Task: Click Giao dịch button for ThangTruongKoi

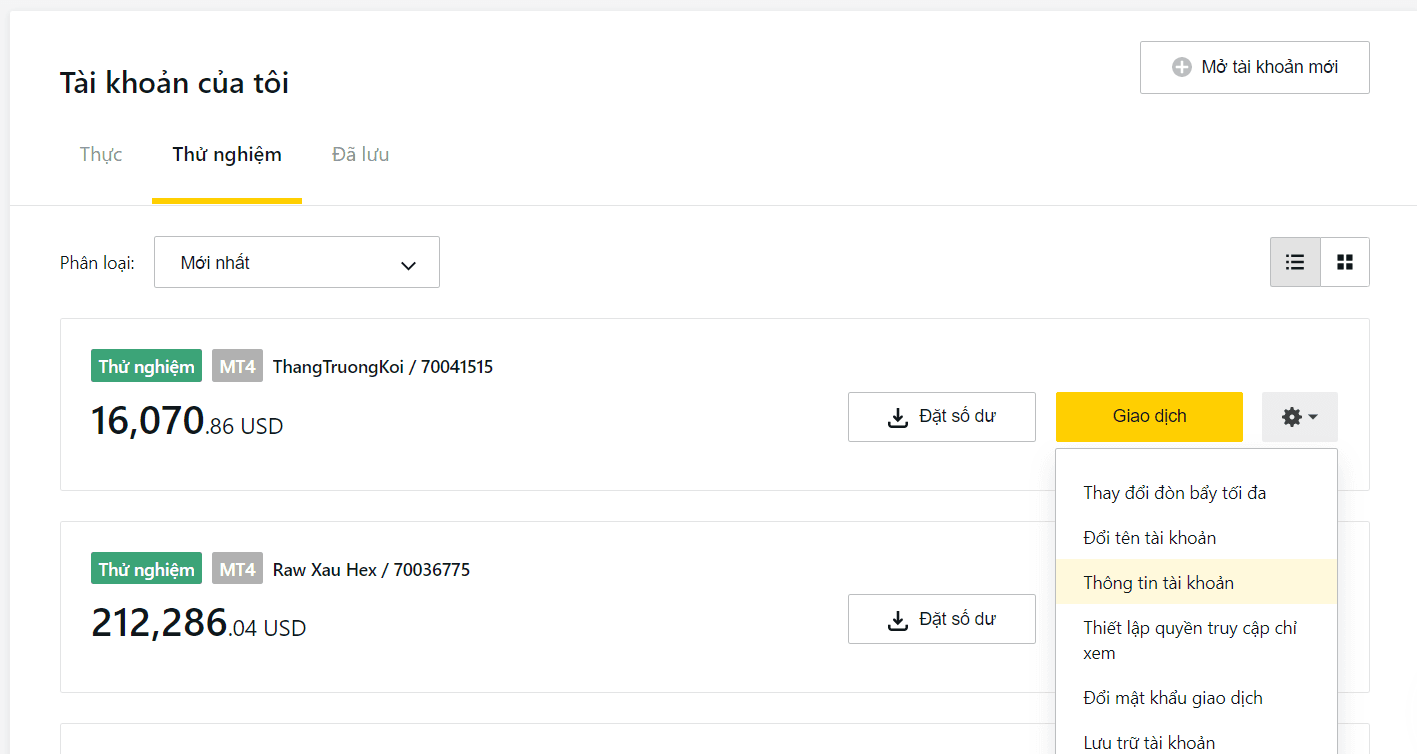Action: coord(1149,417)
